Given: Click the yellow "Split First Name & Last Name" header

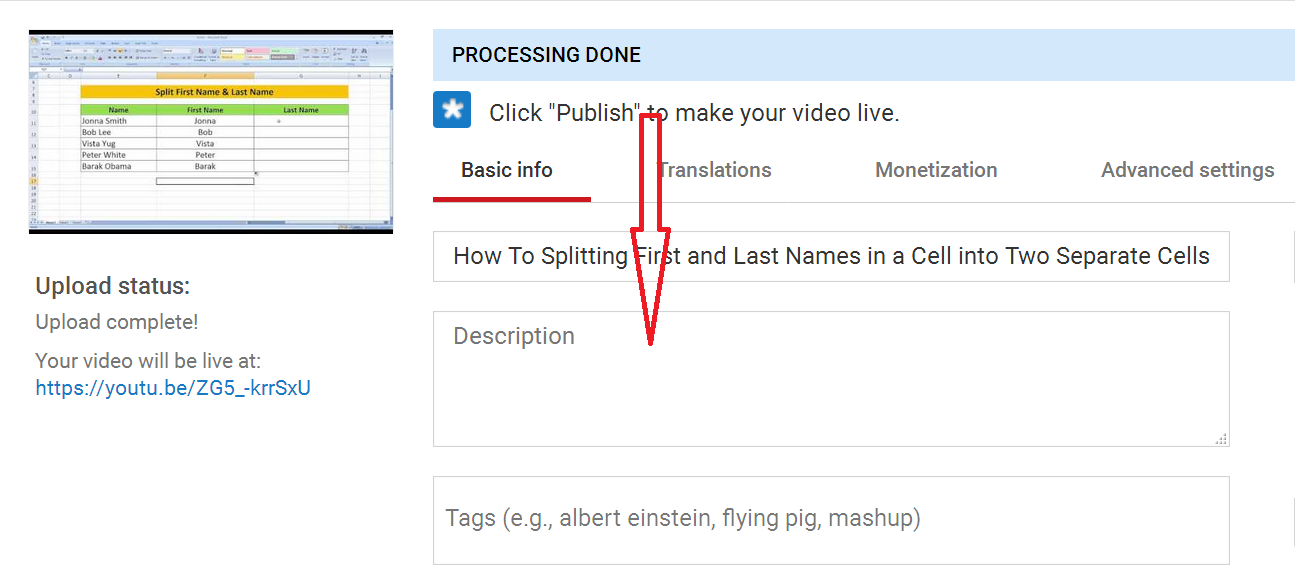Looking at the screenshot, I should (214, 92).
